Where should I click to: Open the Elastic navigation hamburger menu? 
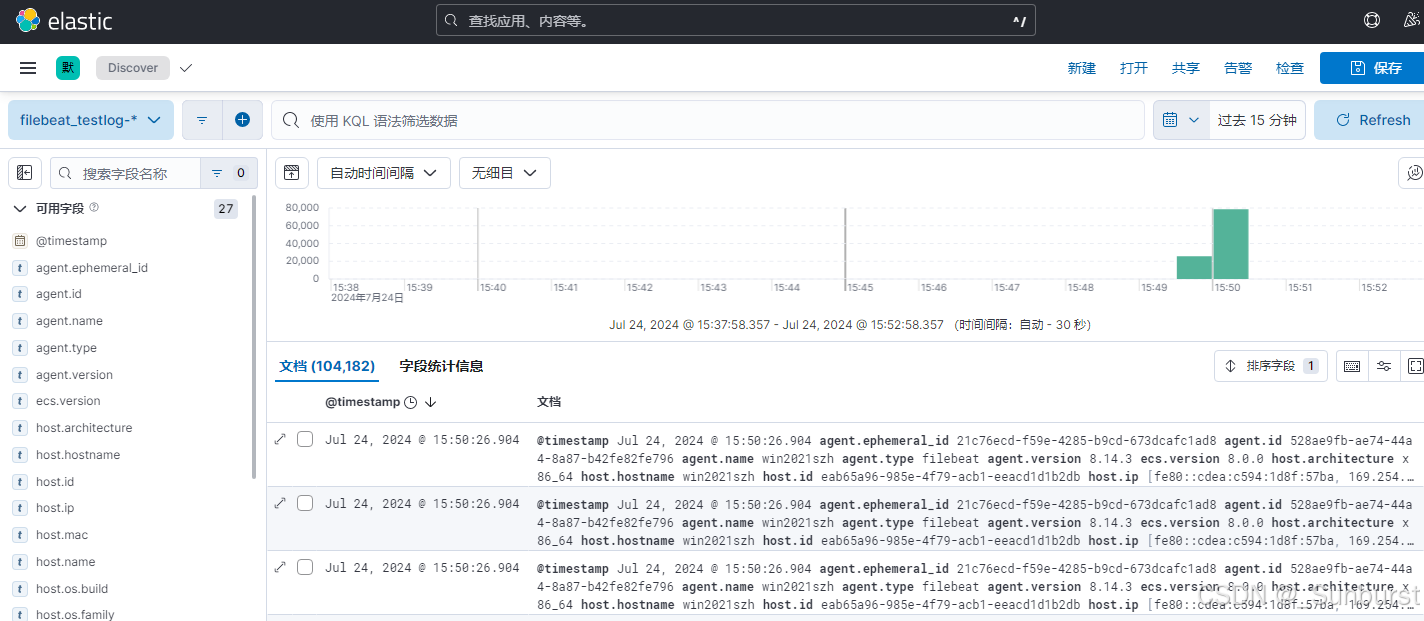point(27,67)
